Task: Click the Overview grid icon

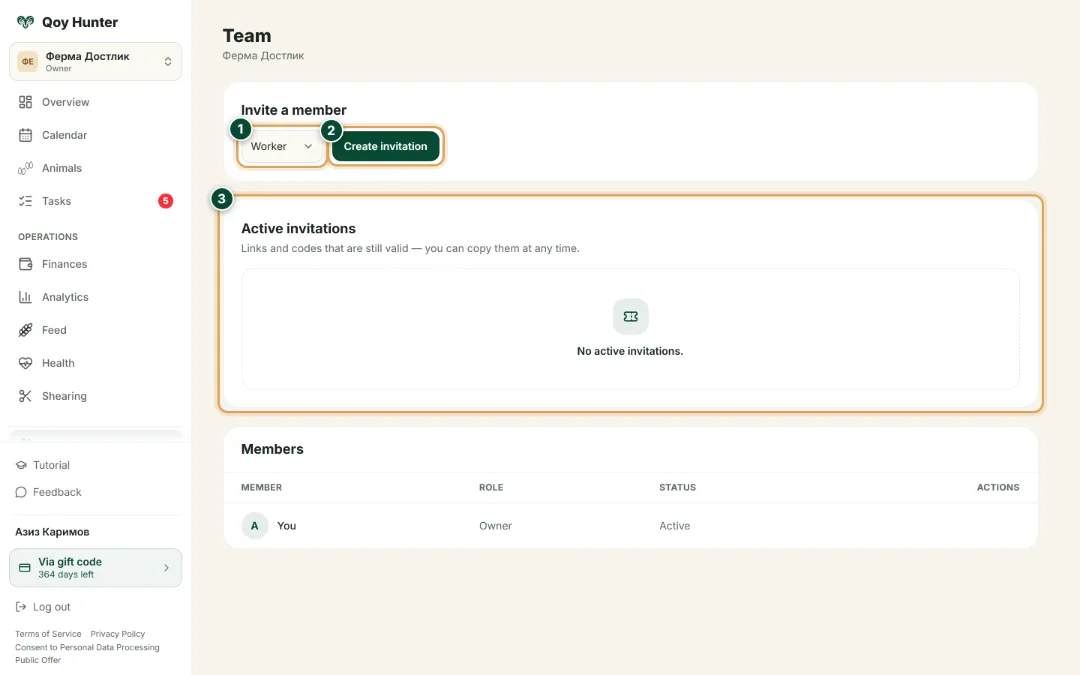Action: (x=25, y=102)
